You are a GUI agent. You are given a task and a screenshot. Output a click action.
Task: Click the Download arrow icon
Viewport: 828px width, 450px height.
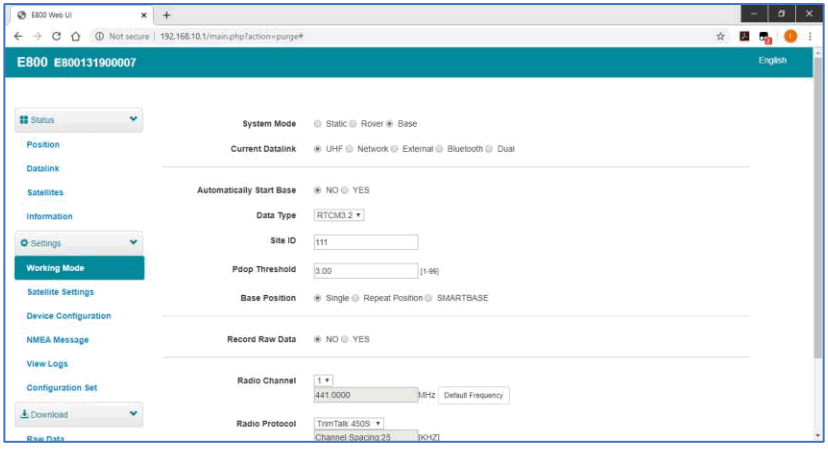click(24, 414)
